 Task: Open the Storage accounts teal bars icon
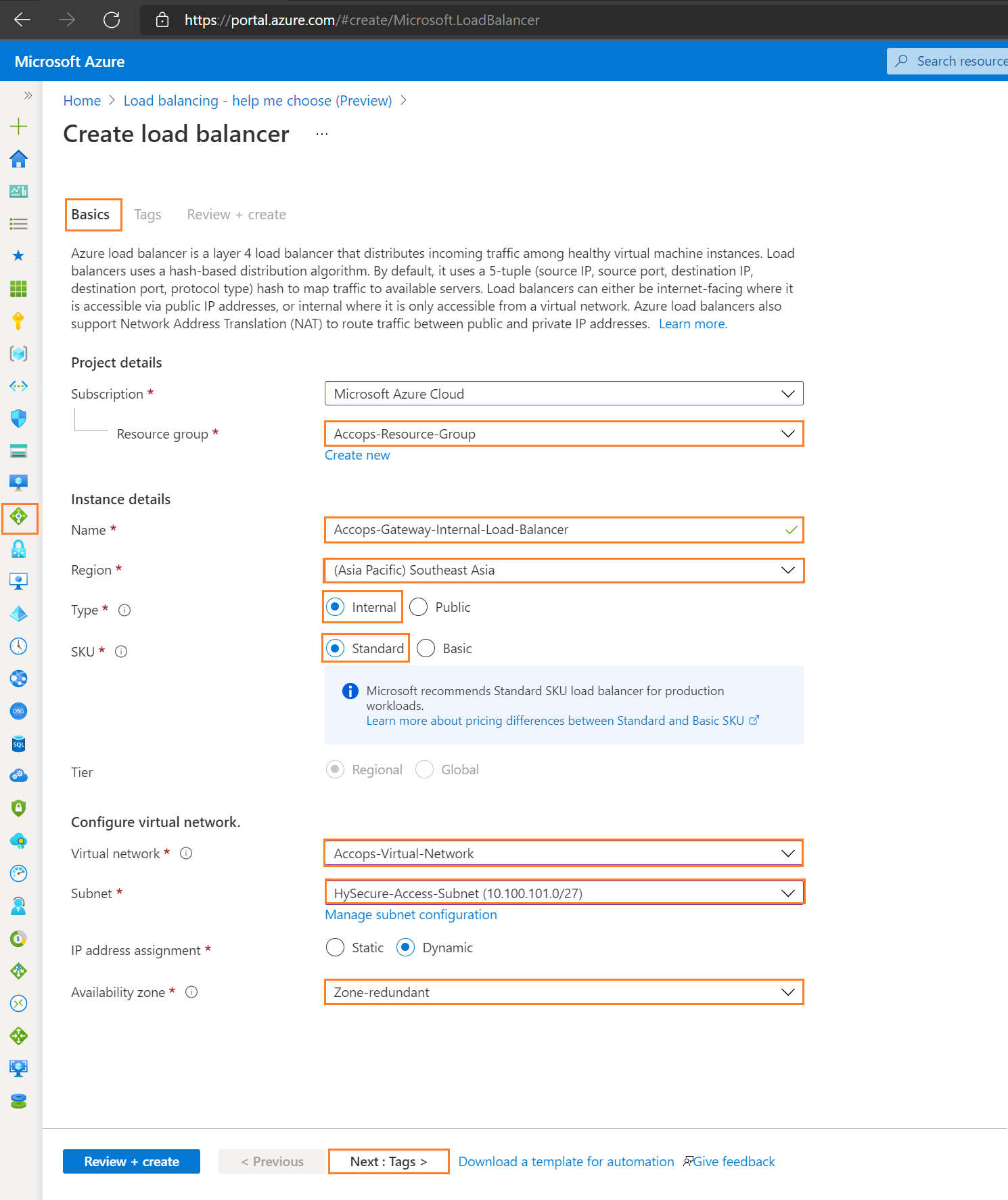18,451
